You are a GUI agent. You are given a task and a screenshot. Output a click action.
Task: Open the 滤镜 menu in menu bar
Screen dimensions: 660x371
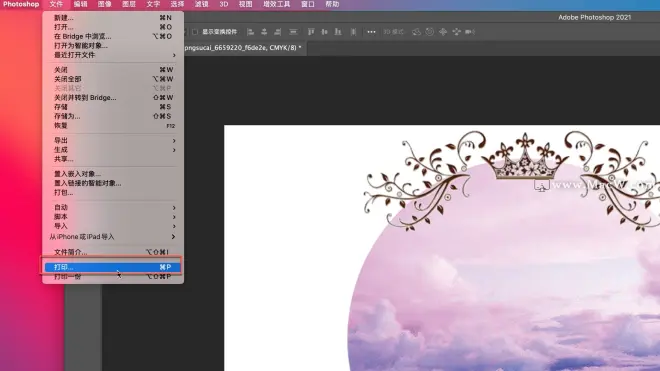pos(202,4)
